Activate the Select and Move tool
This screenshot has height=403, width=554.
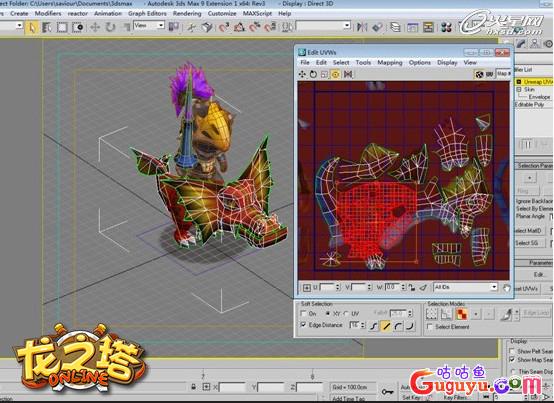[x=95, y=27]
